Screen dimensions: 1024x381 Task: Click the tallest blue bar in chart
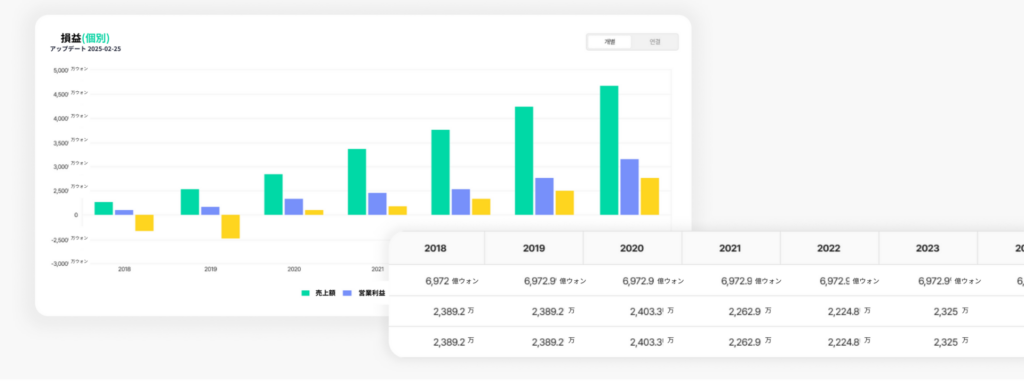coord(630,187)
